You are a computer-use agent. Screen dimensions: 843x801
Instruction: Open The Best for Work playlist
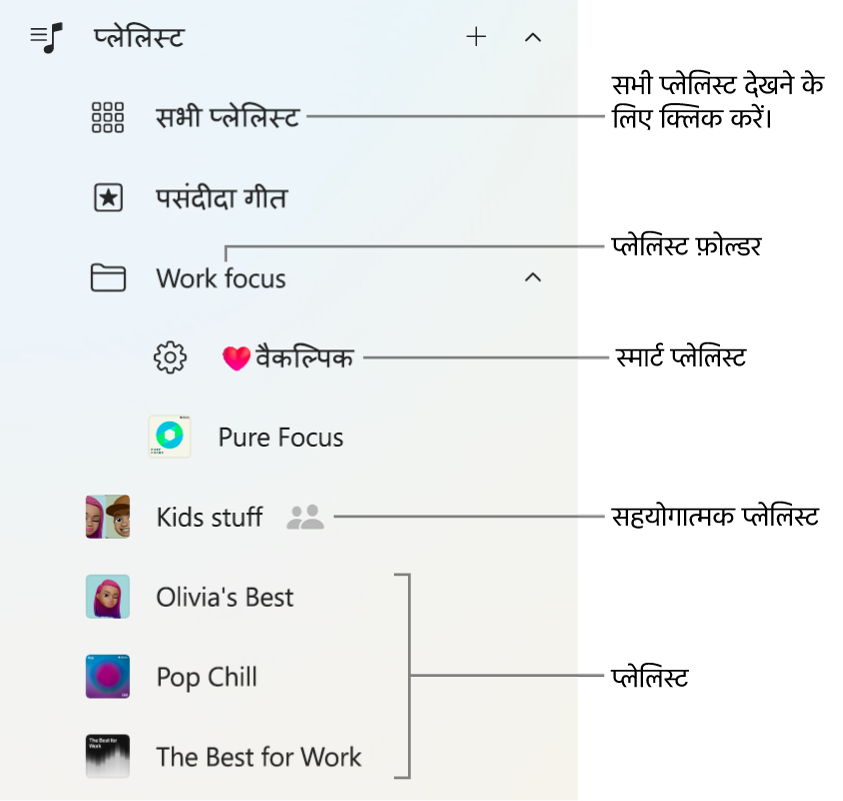click(259, 757)
